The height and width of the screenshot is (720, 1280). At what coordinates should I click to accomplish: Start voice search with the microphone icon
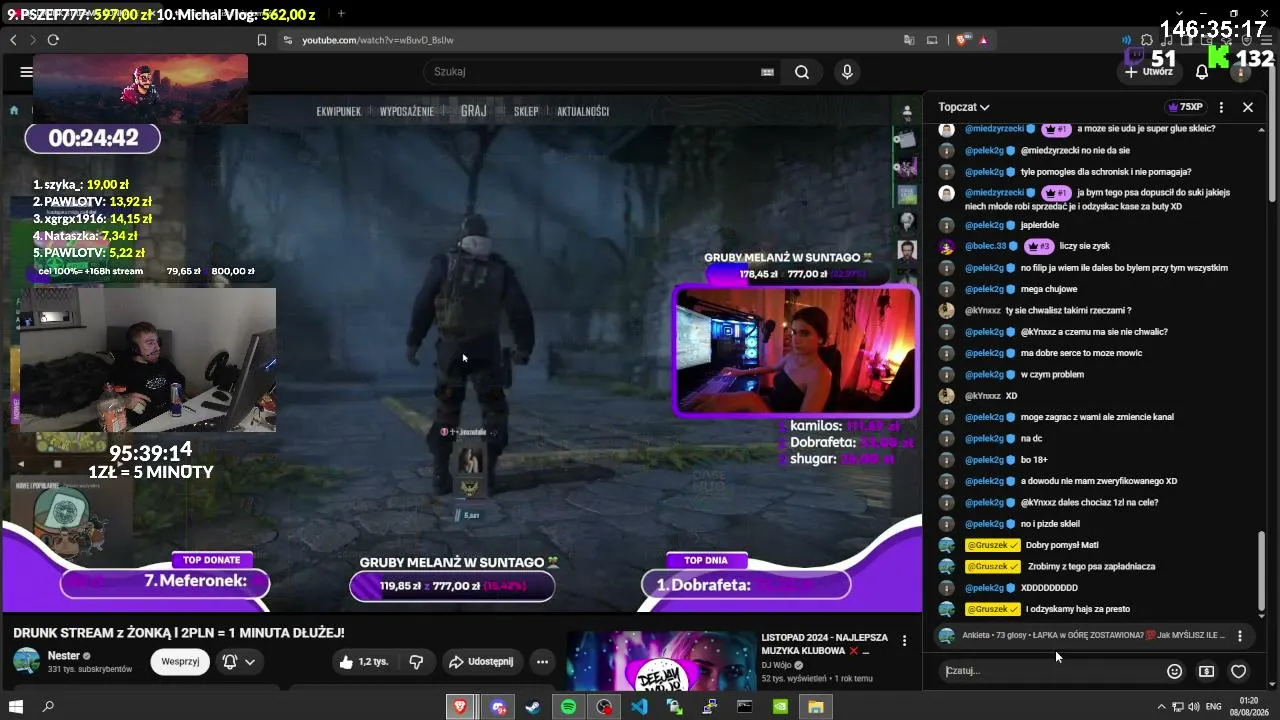click(x=847, y=72)
